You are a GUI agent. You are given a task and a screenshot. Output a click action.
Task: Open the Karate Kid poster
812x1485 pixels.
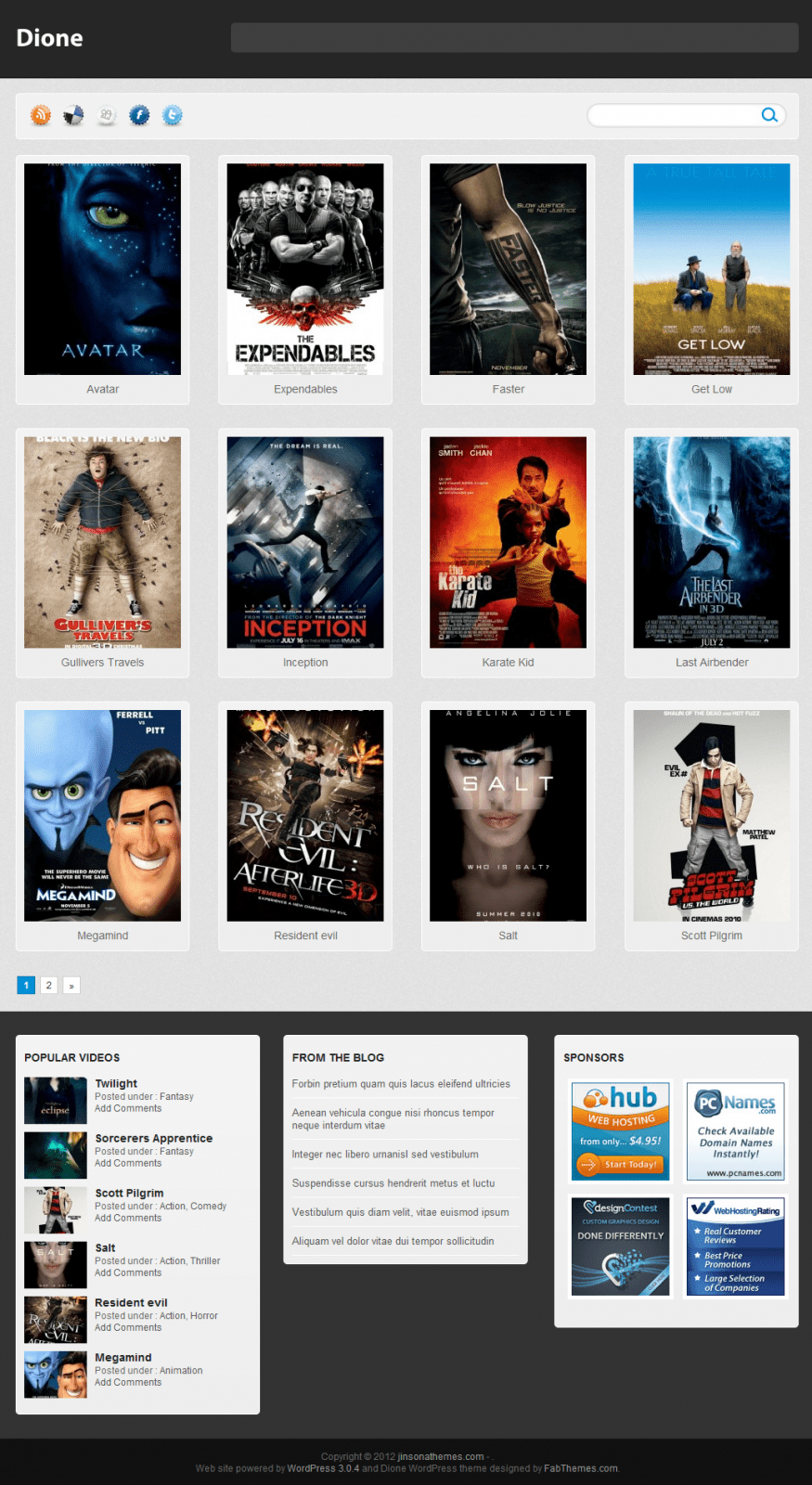508,542
